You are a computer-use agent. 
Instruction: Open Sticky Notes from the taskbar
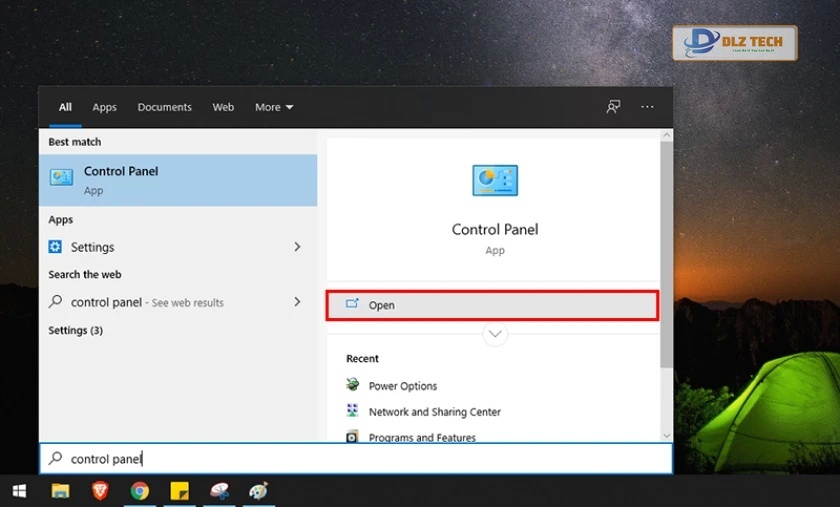click(179, 491)
